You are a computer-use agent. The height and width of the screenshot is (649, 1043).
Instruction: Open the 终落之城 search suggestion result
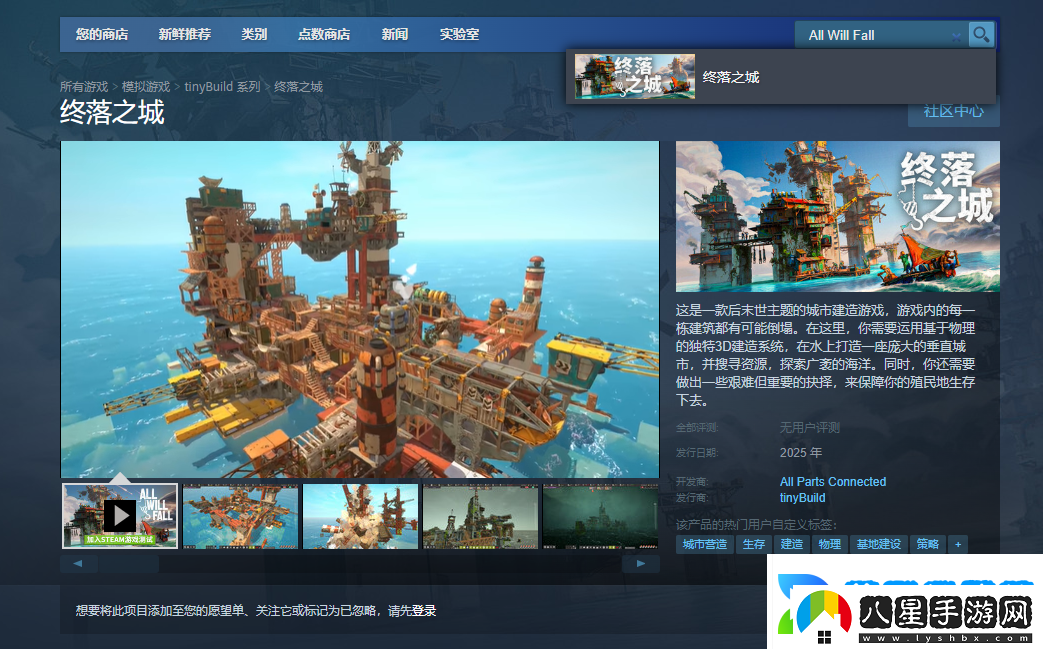click(730, 77)
